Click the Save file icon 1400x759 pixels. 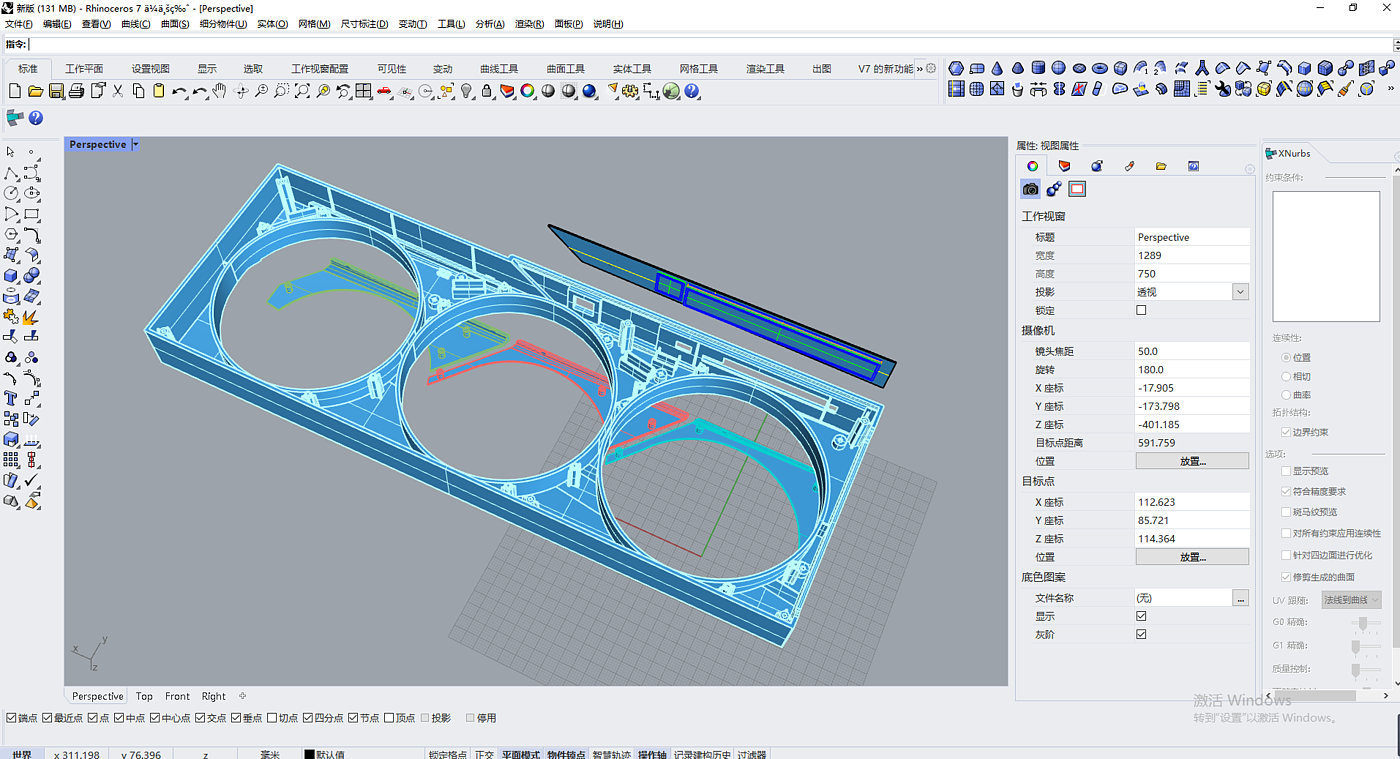(x=56, y=91)
